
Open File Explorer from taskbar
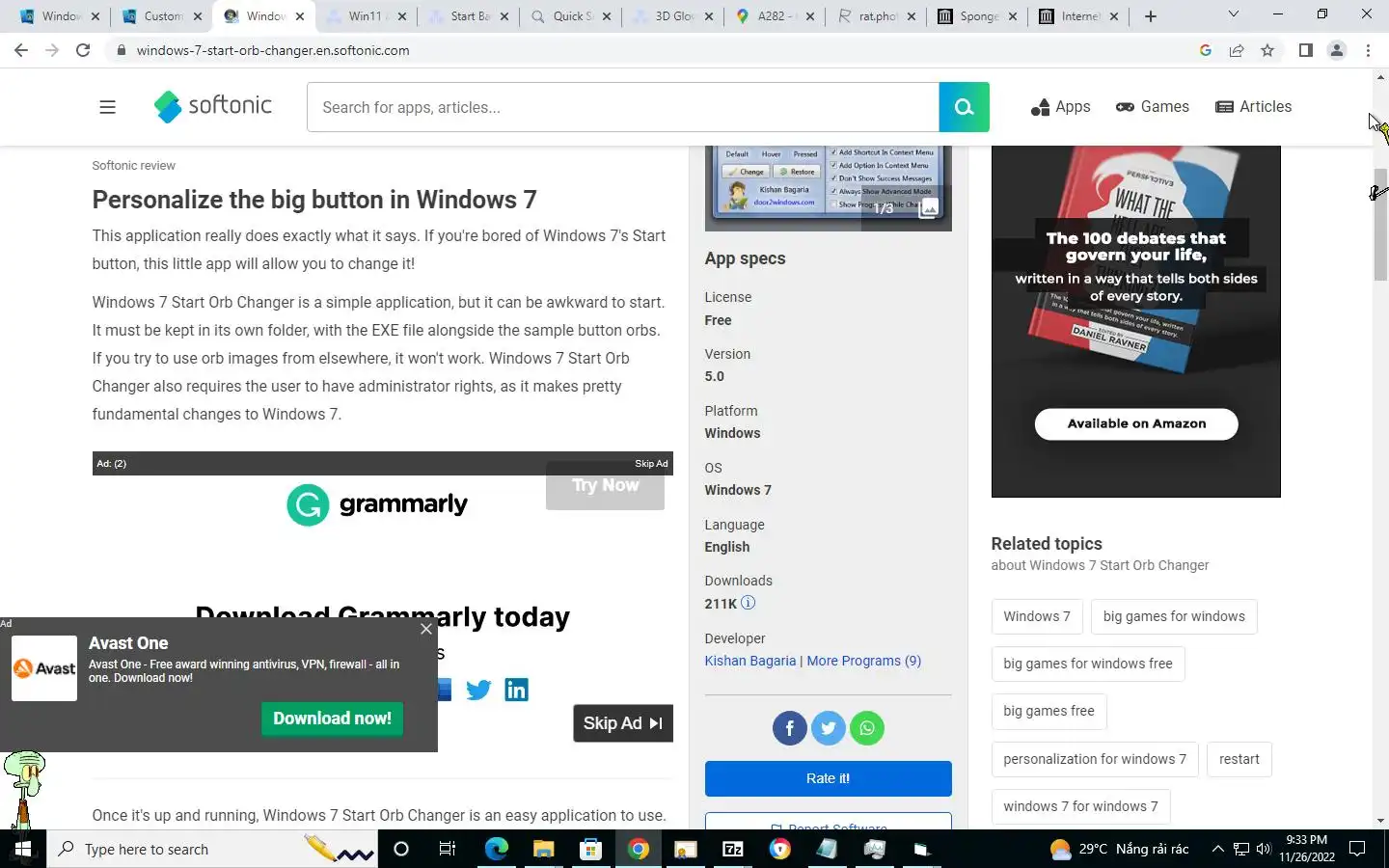(x=543, y=849)
